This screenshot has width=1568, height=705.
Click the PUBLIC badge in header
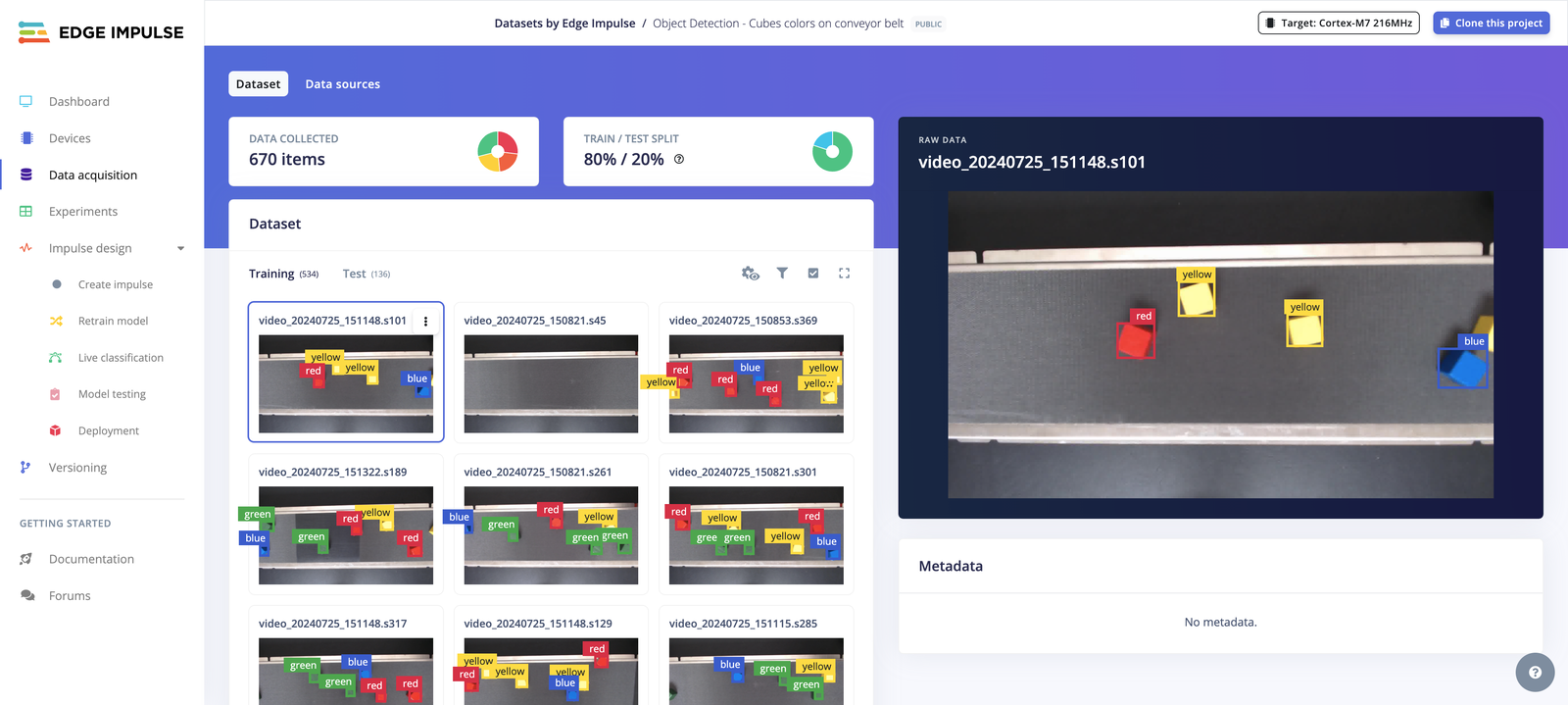(x=928, y=25)
